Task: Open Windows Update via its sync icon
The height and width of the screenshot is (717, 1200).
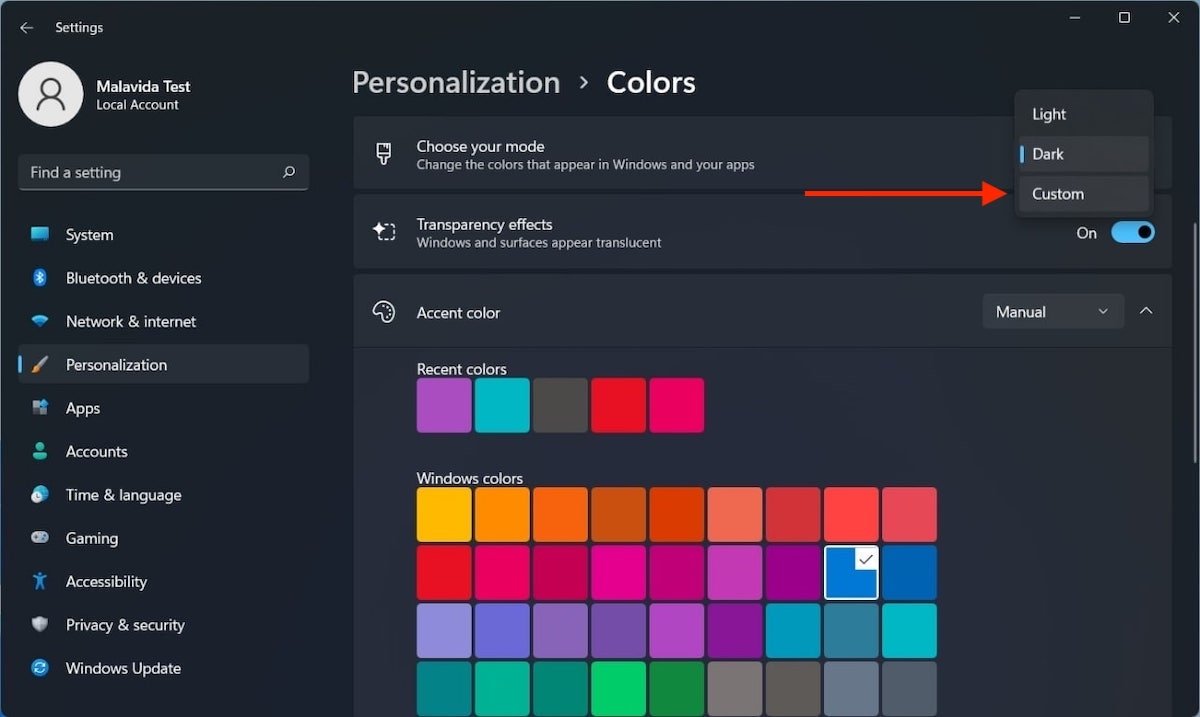Action: (40, 668)
